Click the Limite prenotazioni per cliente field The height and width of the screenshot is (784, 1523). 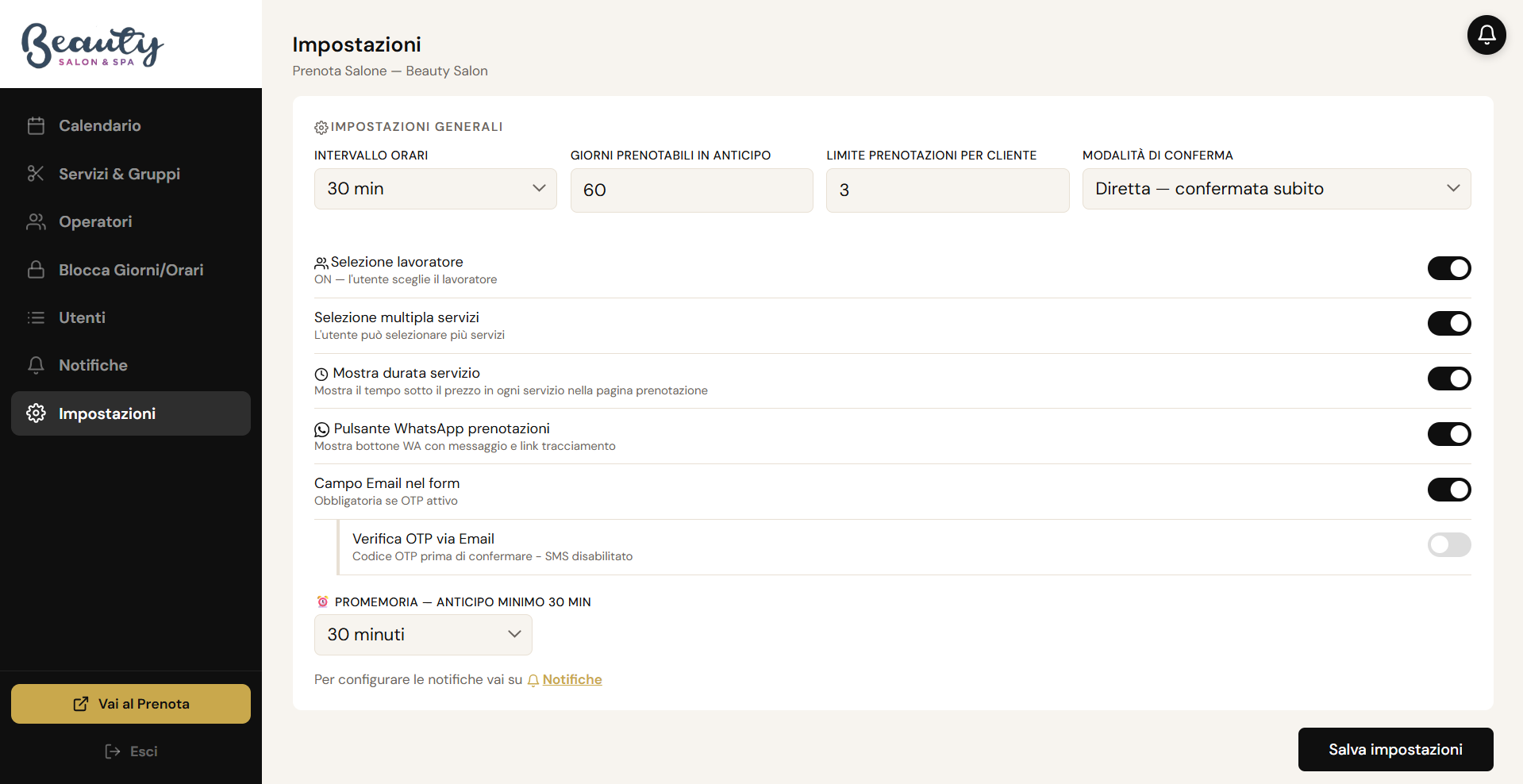point(948,190)
